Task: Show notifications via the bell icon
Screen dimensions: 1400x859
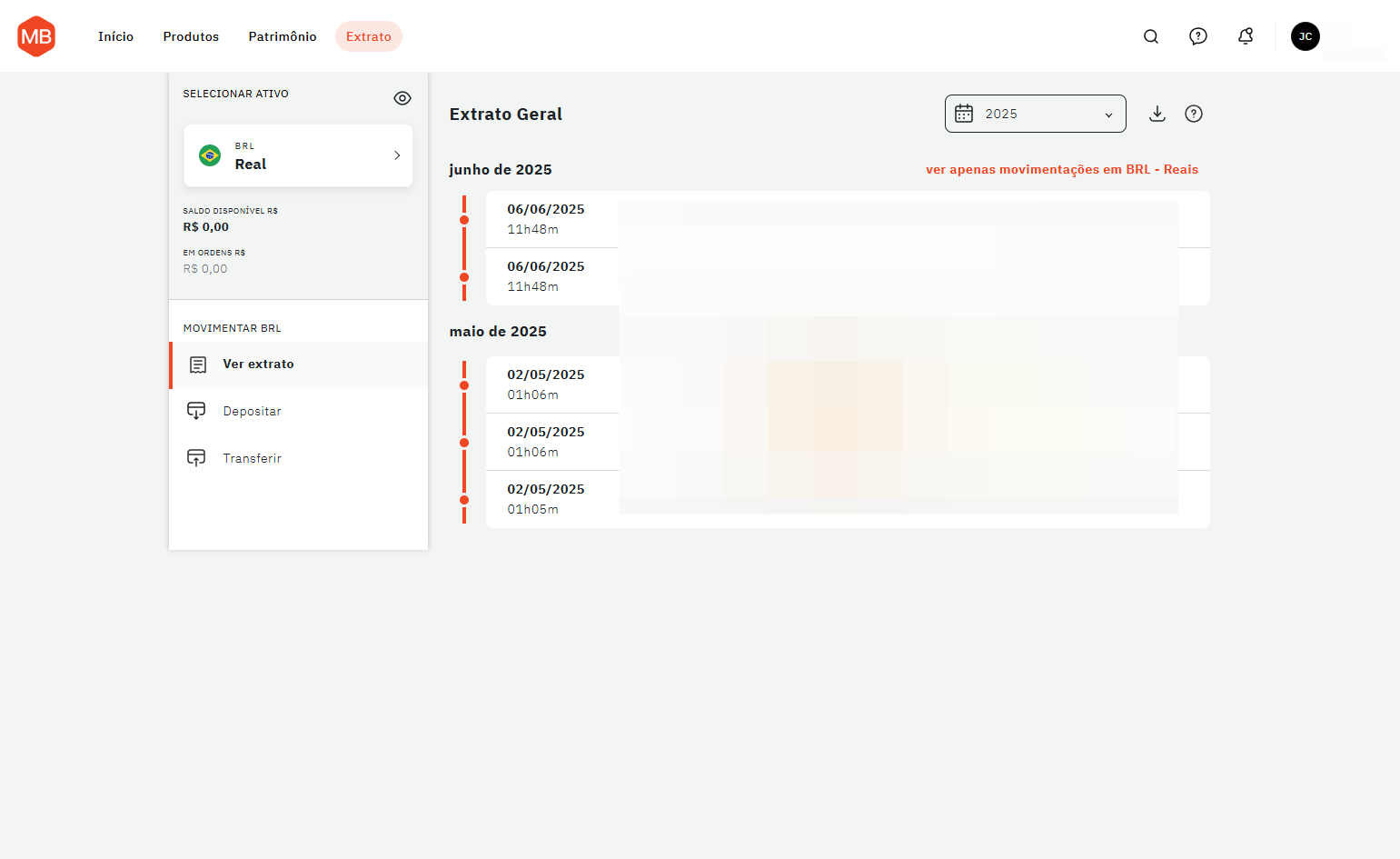Action: (x=1246, y=36)
